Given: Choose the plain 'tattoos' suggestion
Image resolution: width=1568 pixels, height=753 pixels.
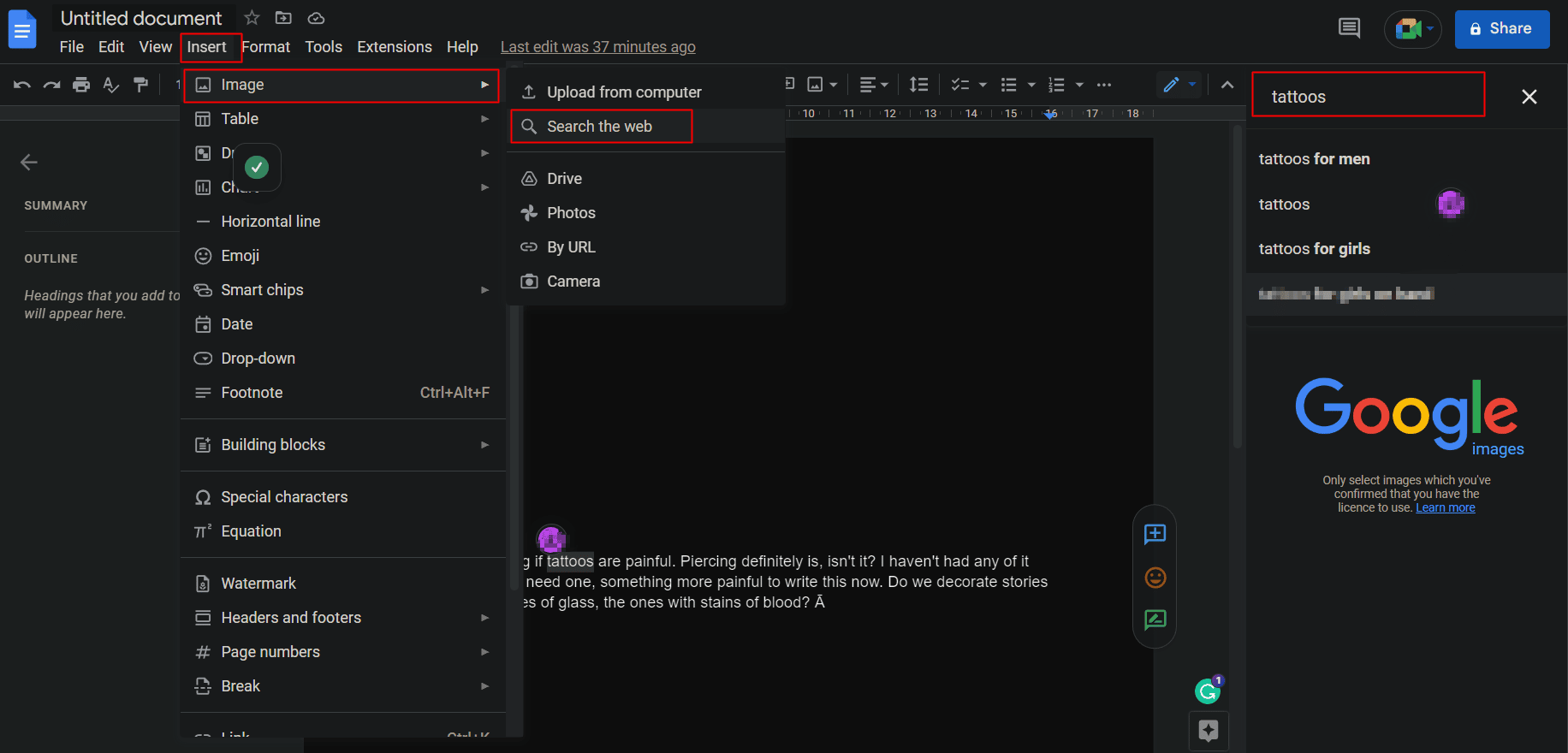Looking at the screenshot, I should tap(1284, 205).
